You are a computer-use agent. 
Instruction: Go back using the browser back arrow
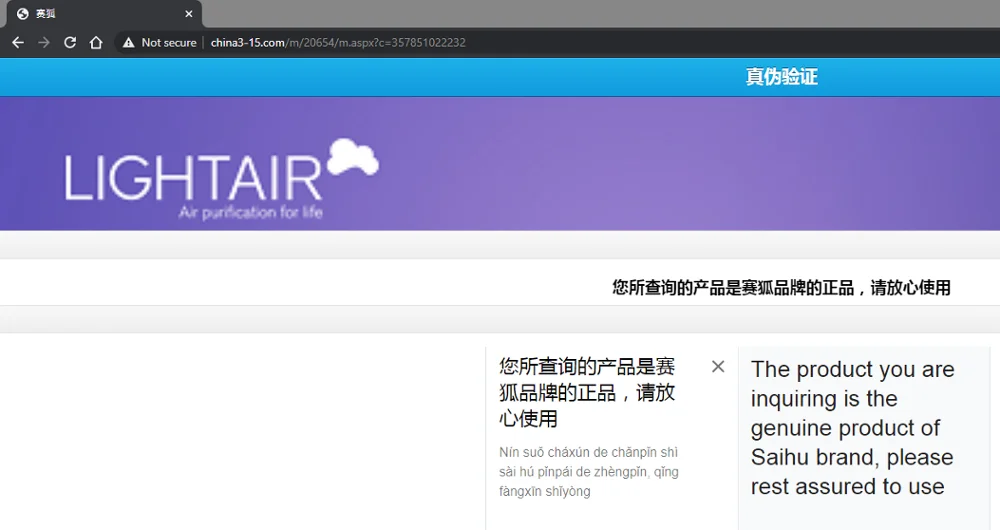18,43
